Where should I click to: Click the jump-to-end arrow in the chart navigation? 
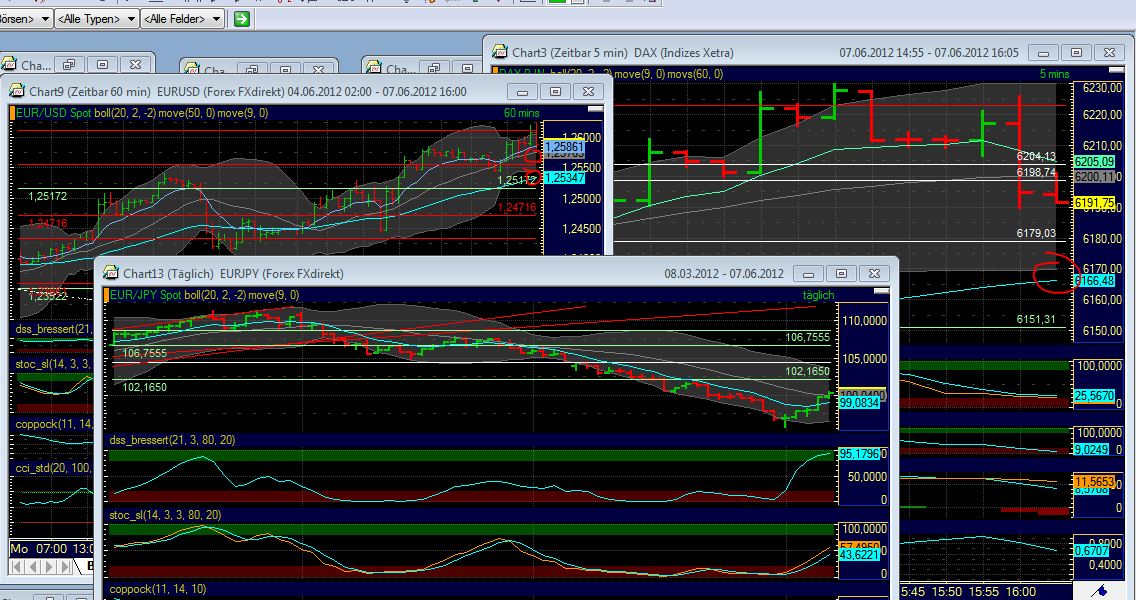[63, 567]
